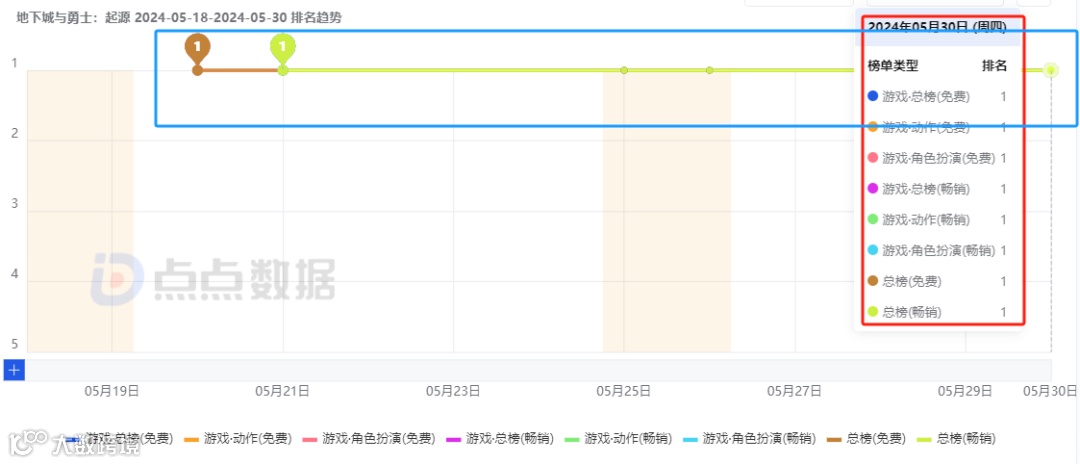Click the blue dot beside tooltip 游戏·总榜(免费)
This screenshot has width=1080, height=464.
pos(873,97)
